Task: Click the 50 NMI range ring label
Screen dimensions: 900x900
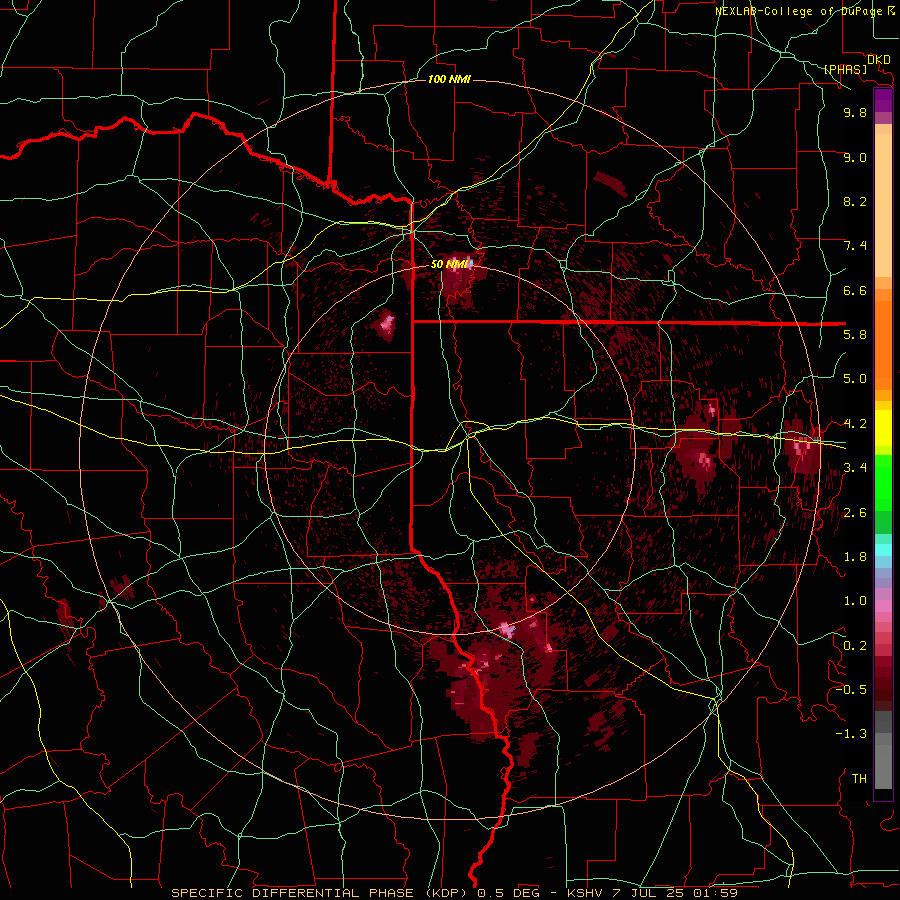Action: 451,265
